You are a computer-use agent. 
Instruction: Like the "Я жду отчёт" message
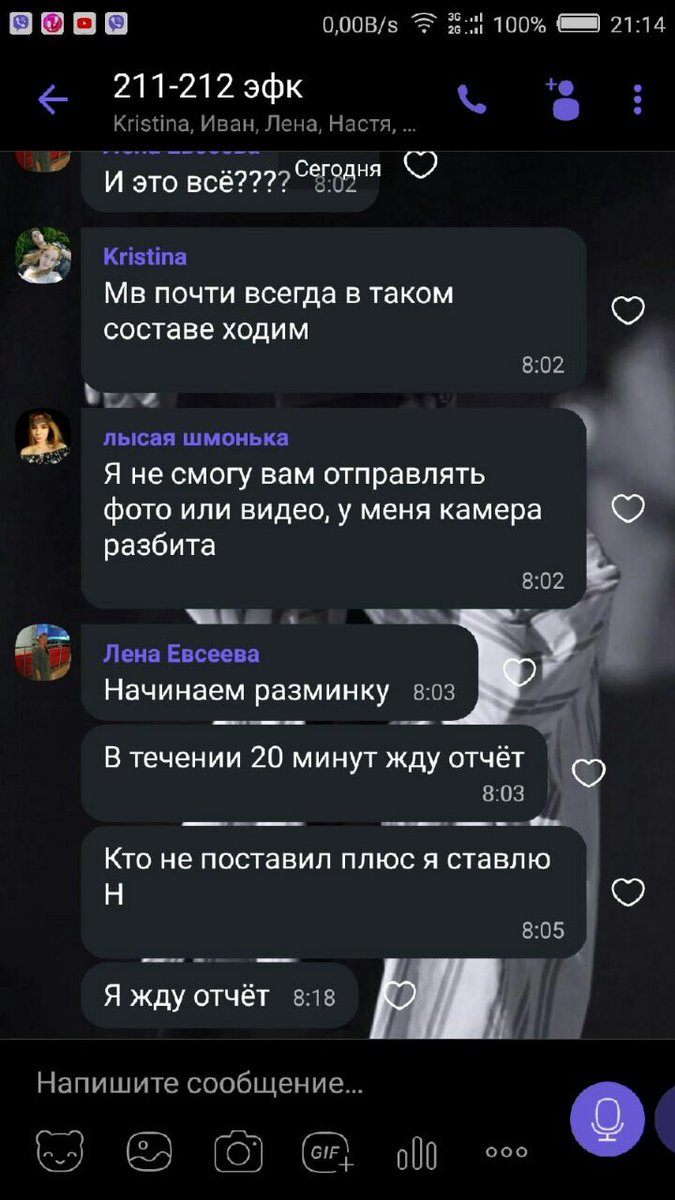pyautogui.click(x=399, y=995)
